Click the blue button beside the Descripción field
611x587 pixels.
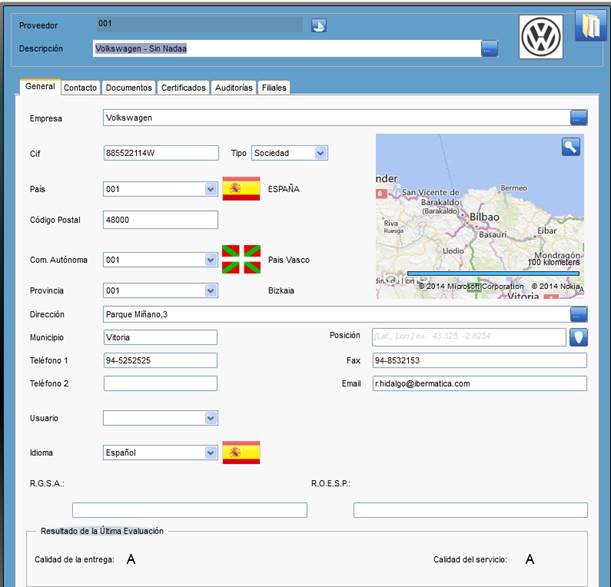click(489, 49)
